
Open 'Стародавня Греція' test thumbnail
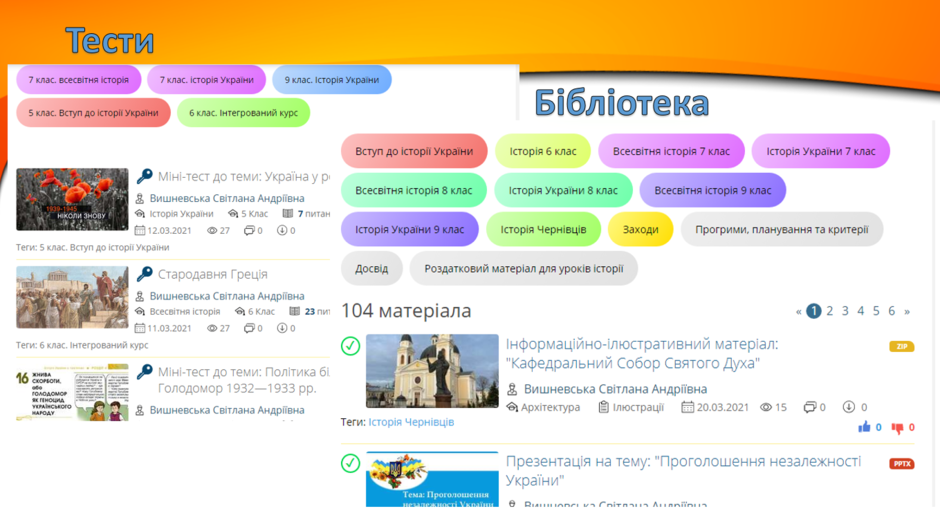tap(72, 297)
